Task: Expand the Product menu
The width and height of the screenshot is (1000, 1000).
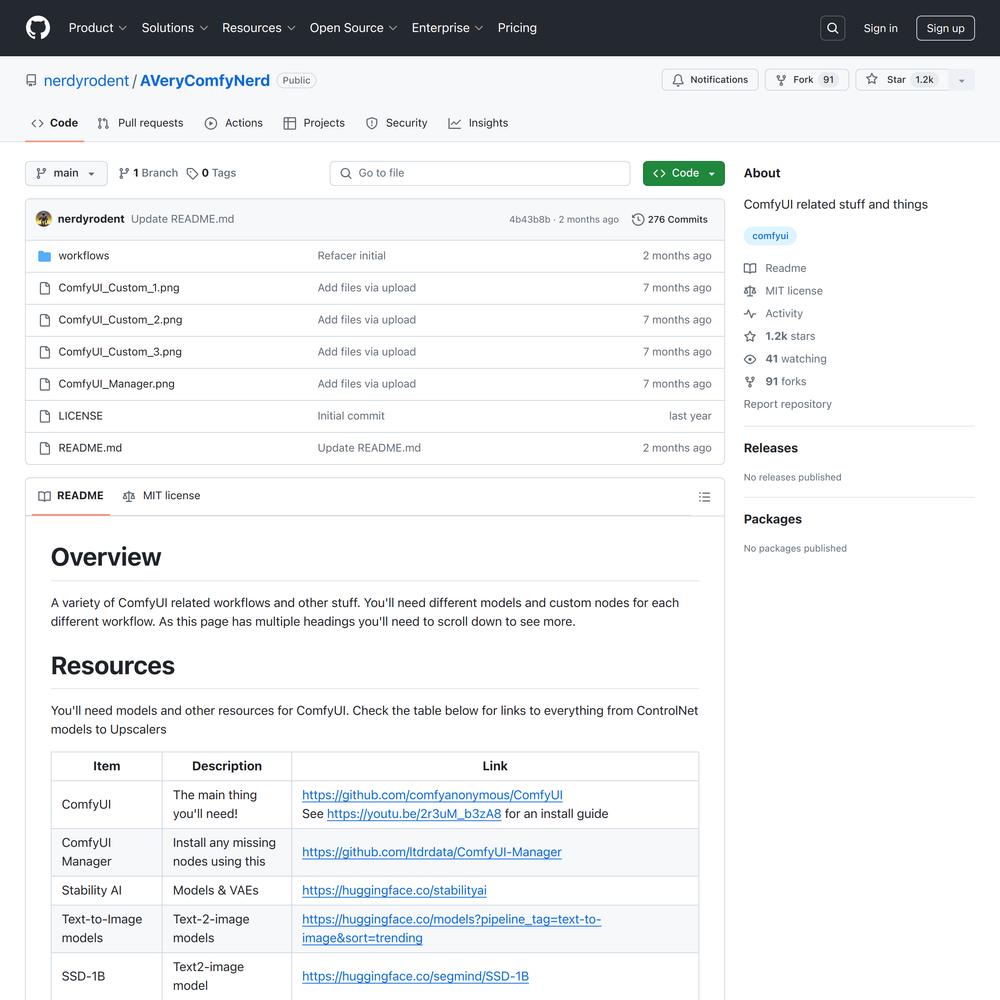Action: pos(98,28)
